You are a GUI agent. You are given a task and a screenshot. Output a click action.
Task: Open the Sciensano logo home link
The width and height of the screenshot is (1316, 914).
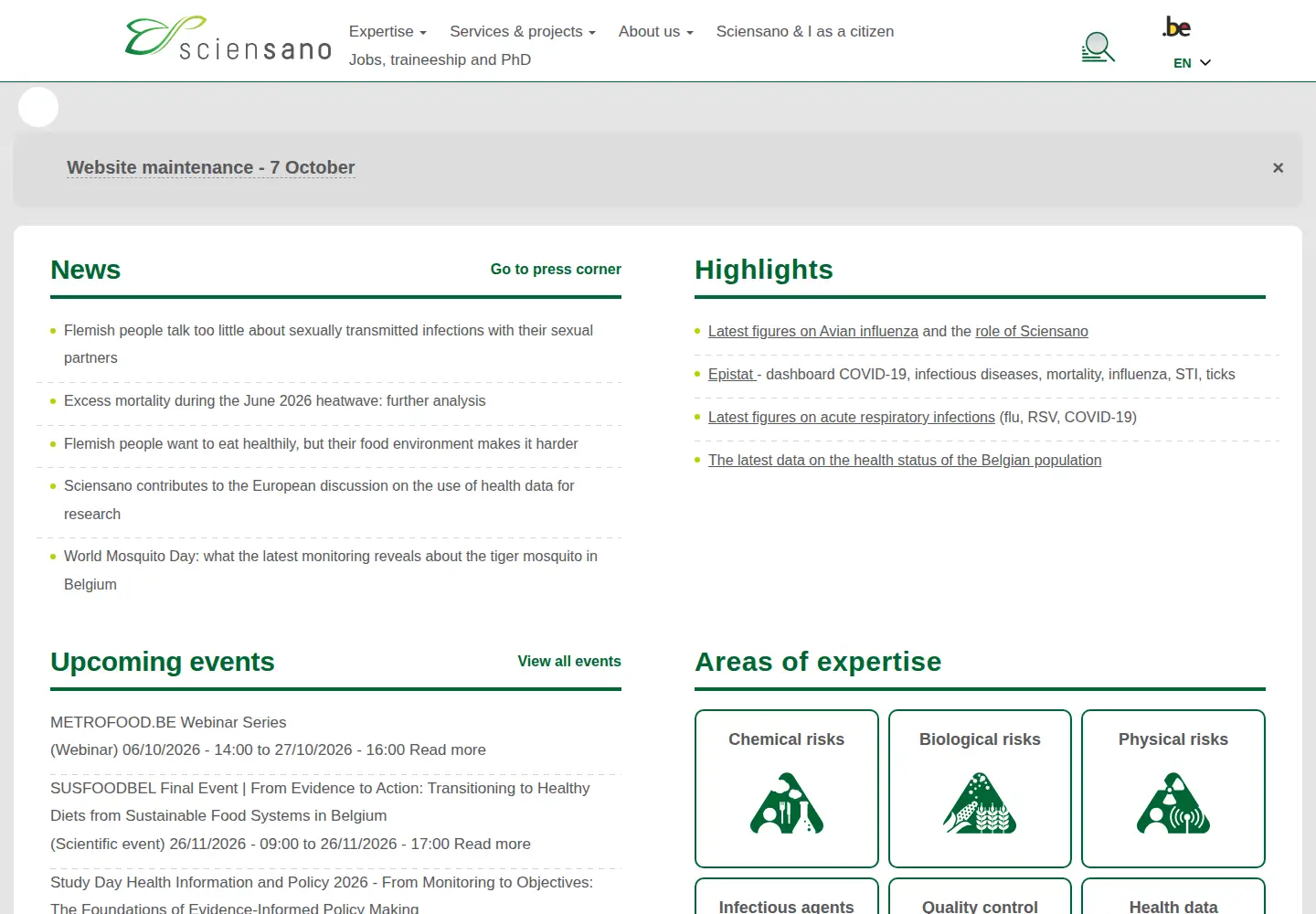click(228, 39)
